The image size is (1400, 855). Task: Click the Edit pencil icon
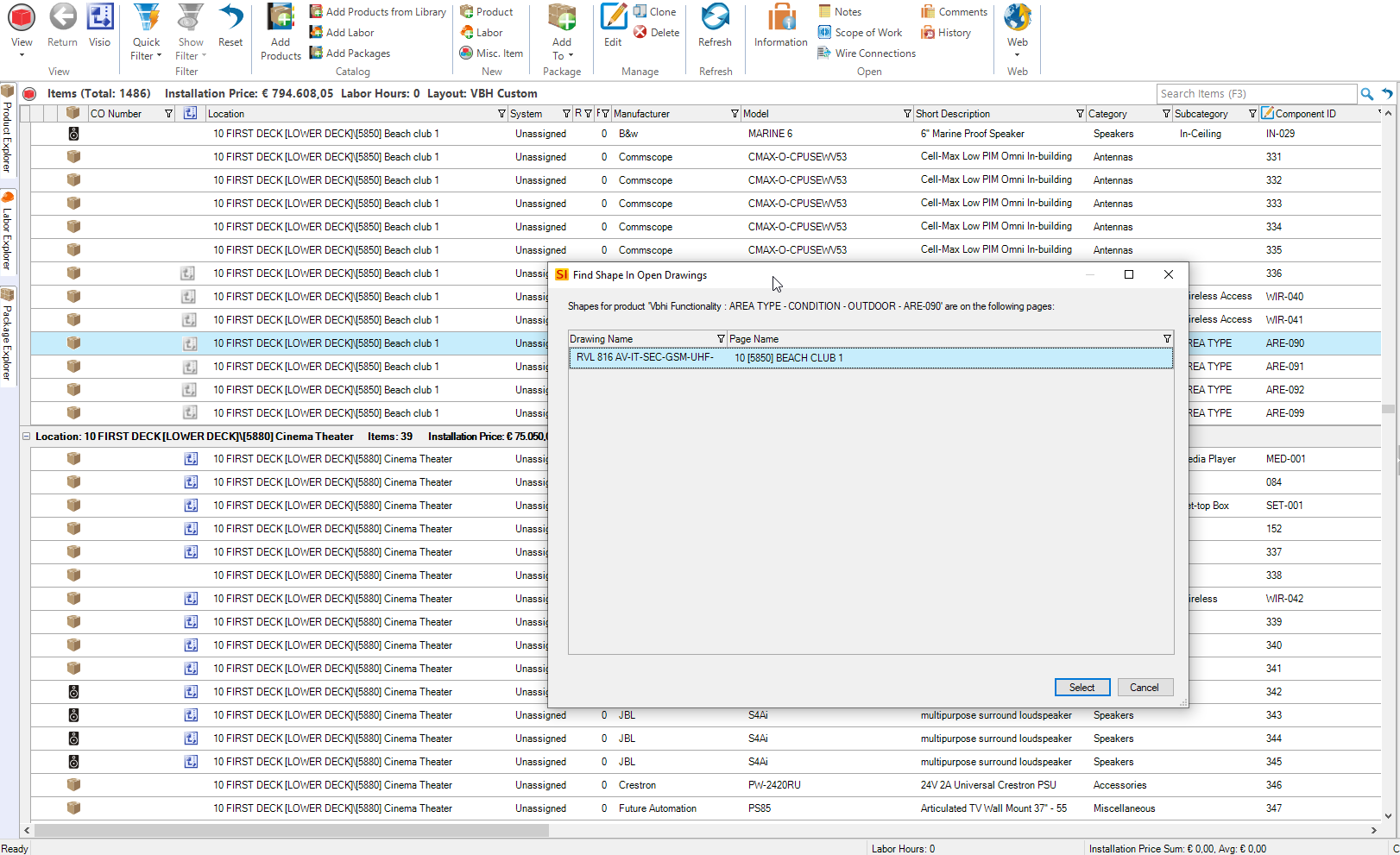pos(613,17)
